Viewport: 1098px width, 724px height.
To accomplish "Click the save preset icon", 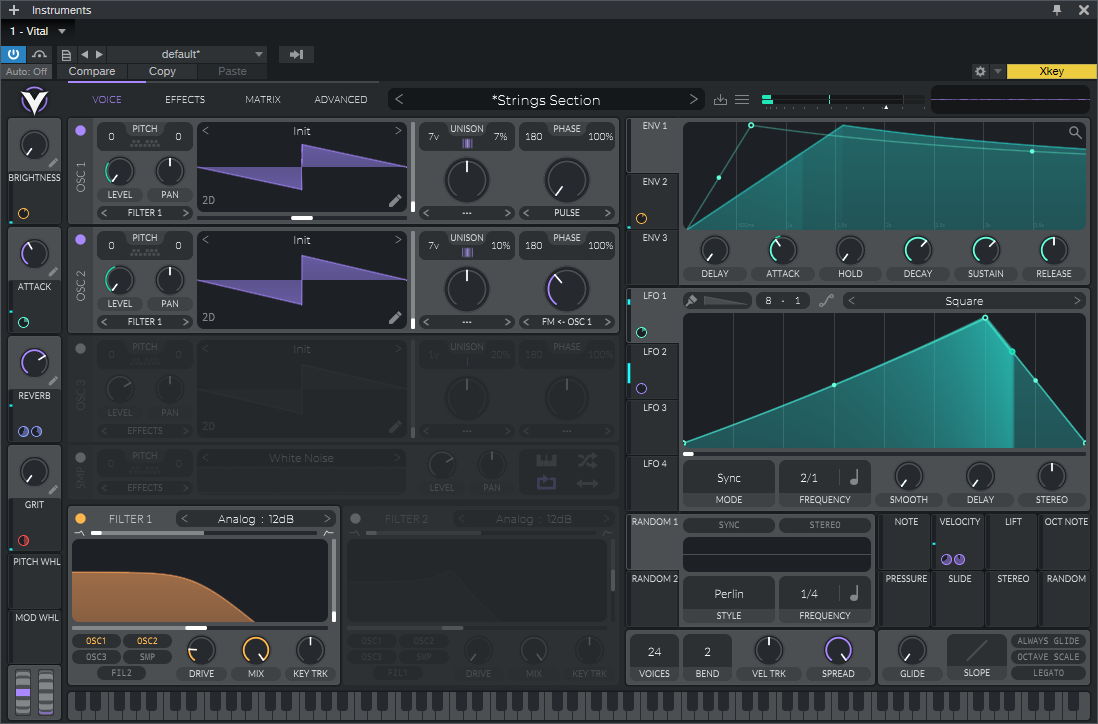I will click(720, 100).
